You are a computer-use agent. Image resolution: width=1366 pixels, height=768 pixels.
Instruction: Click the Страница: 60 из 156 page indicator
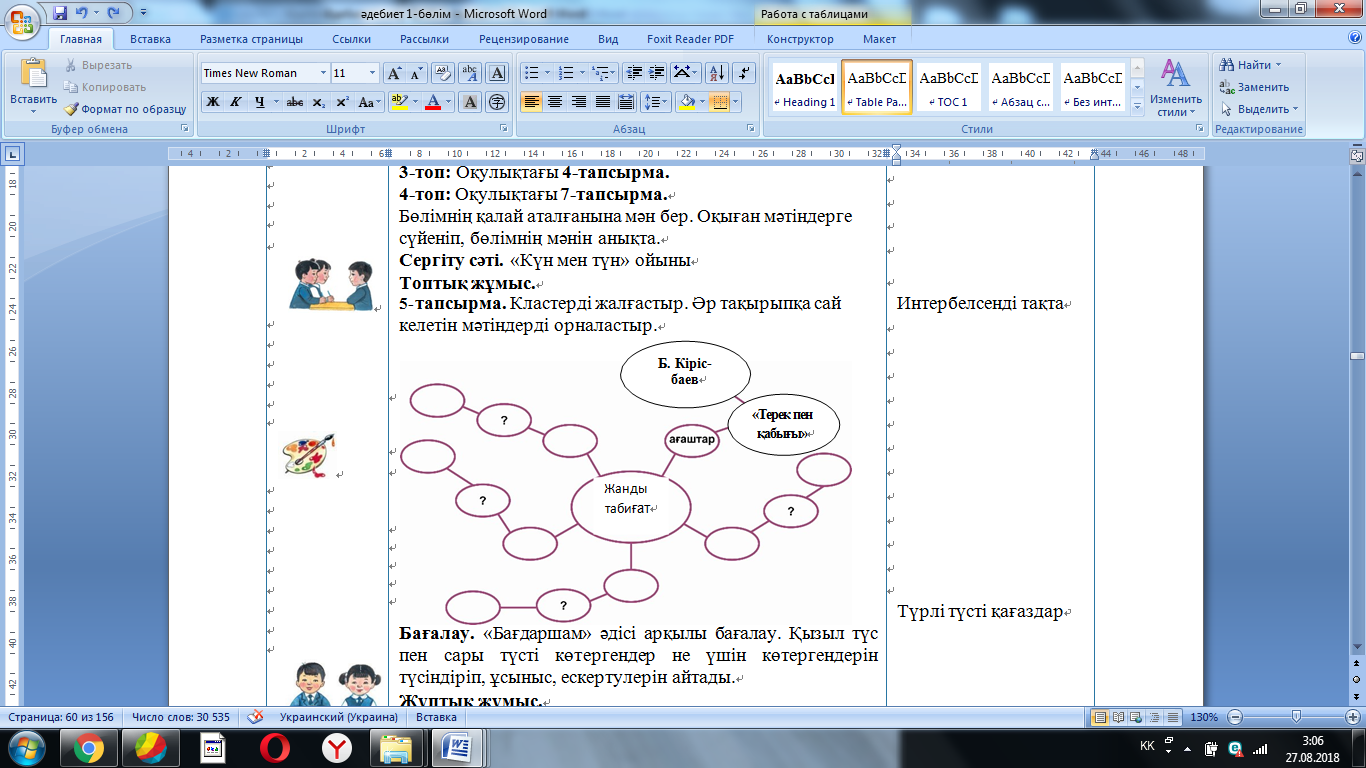coord(61,718)
